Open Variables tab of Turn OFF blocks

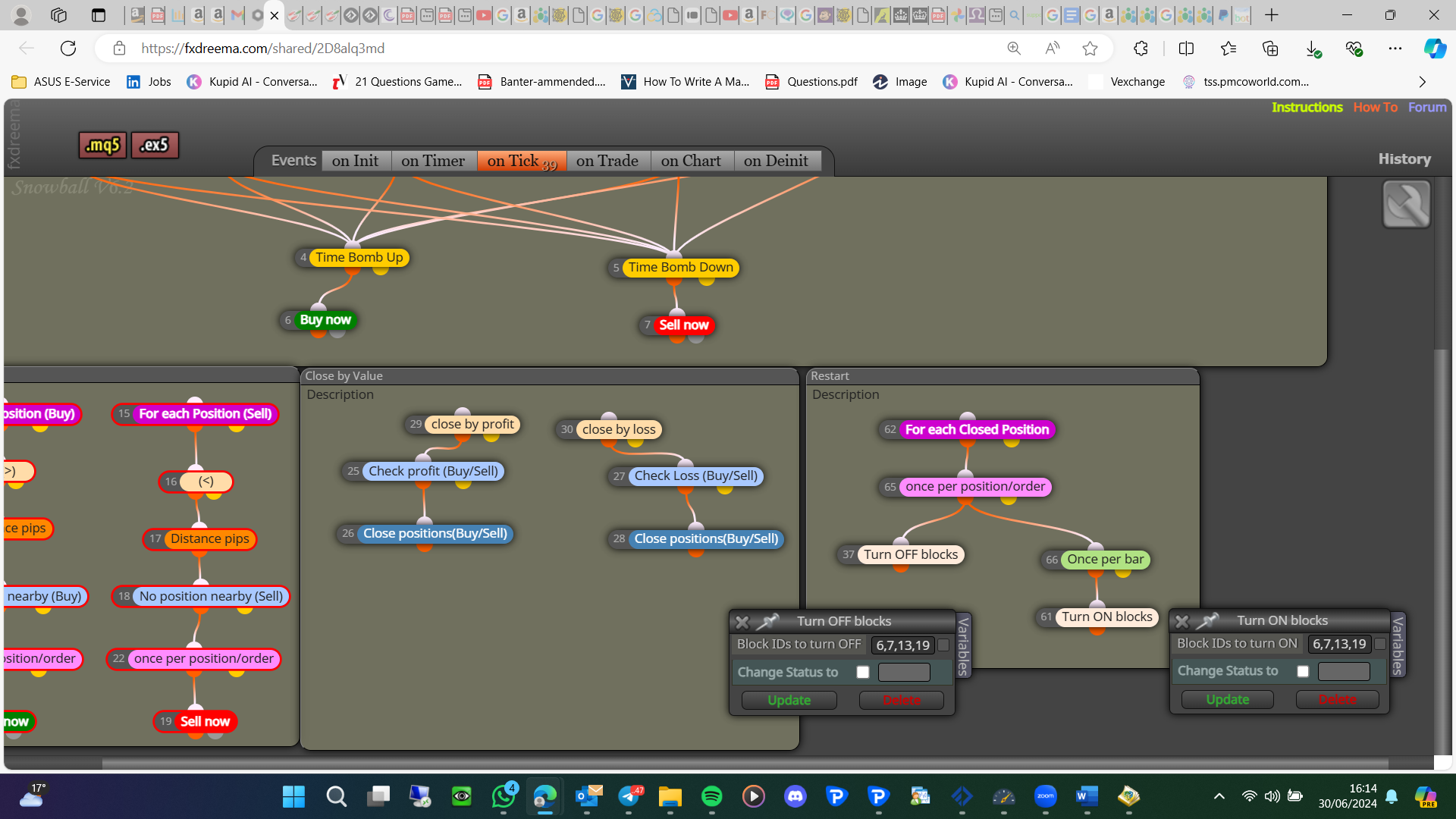(963, 645)
